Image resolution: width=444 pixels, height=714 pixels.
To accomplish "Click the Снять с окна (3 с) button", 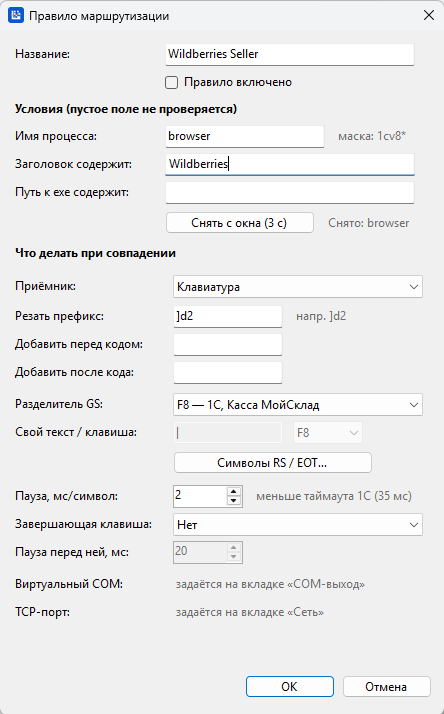I will coord(240,223).
